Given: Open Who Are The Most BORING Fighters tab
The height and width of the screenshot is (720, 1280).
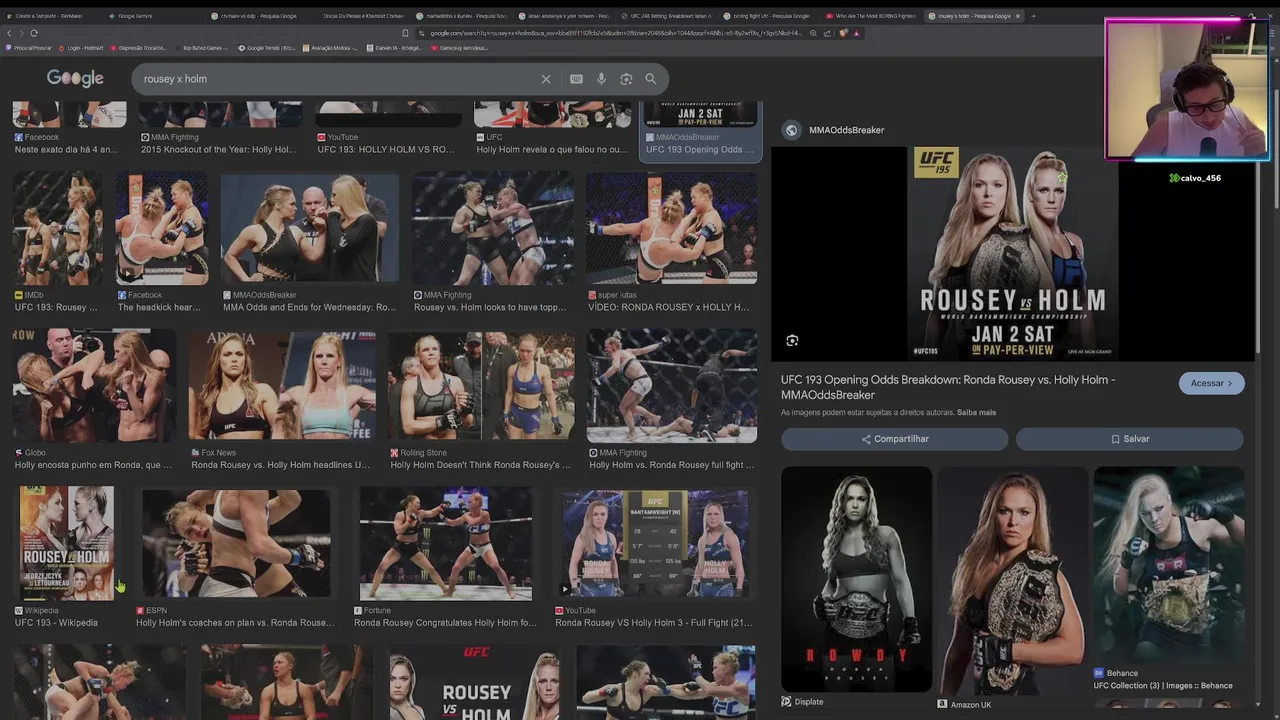Looking at the screenshot, I should (872, 16).
